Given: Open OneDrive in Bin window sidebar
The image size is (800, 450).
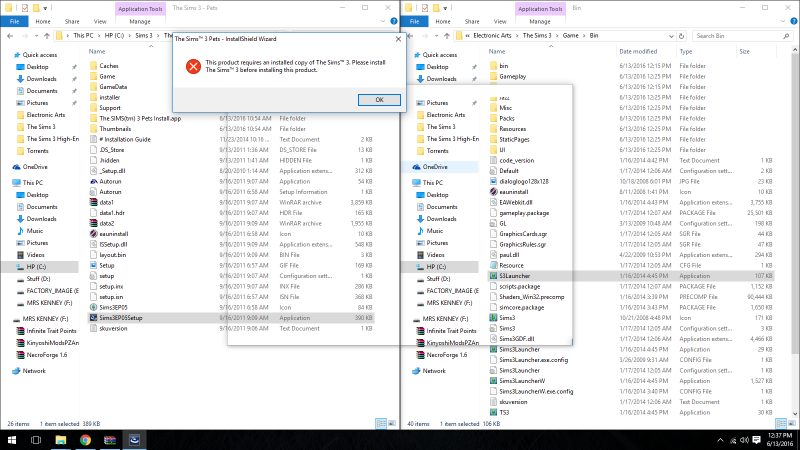Looking at the screenshot, I should point(435,167).
